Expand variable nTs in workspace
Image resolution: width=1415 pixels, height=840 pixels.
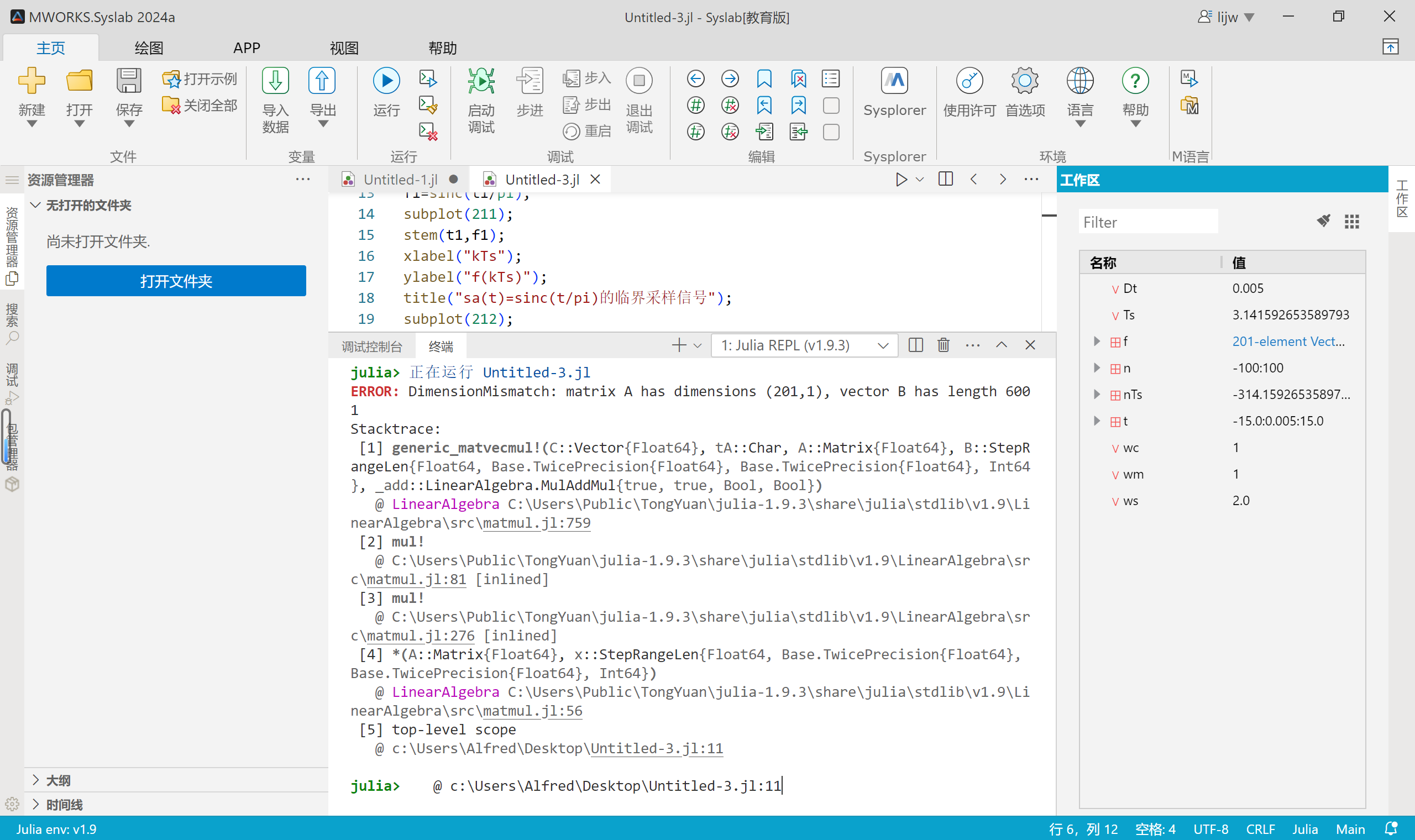1096,395
